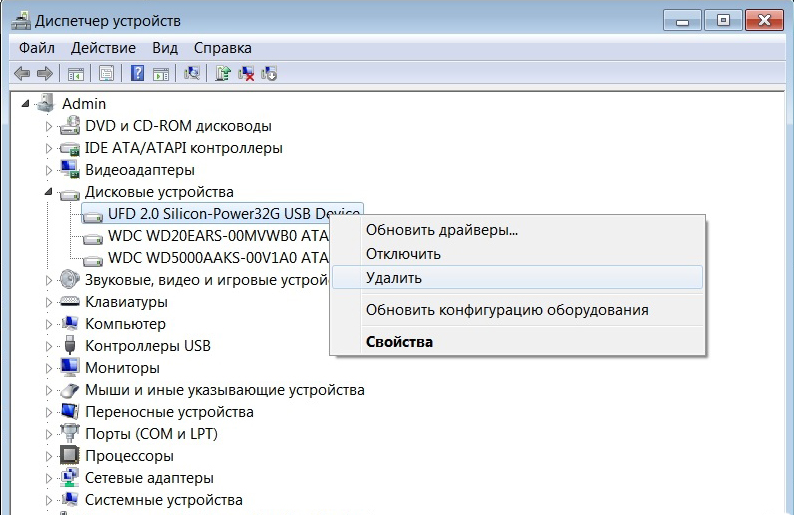The image size is (794, 515).
Task: Select the mouse icon for Мыши
Action: [x=70, y=390]
